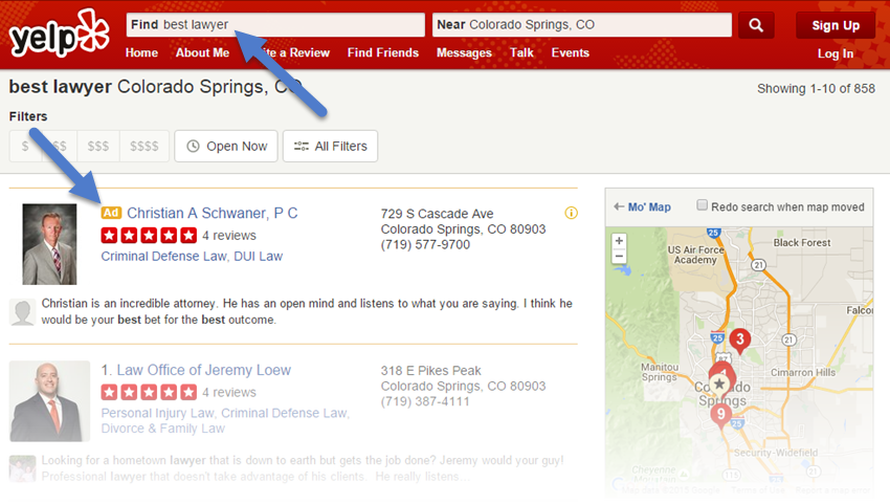Open About Me in the navigation bar
890x504 pixels.
coord(202,53)
